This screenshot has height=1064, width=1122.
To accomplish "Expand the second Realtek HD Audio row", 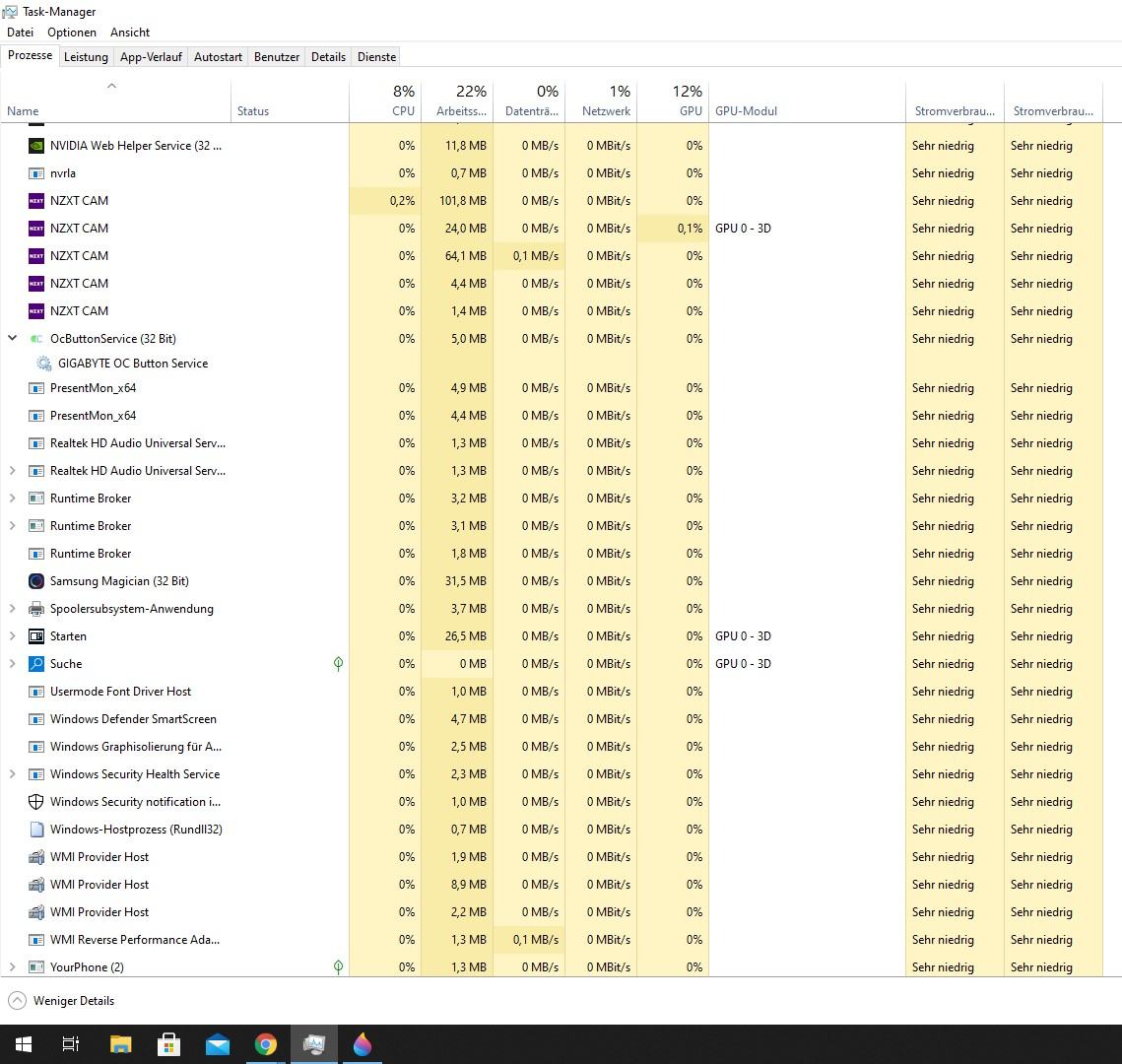I will pyautogui.click(x=12, y=471).
